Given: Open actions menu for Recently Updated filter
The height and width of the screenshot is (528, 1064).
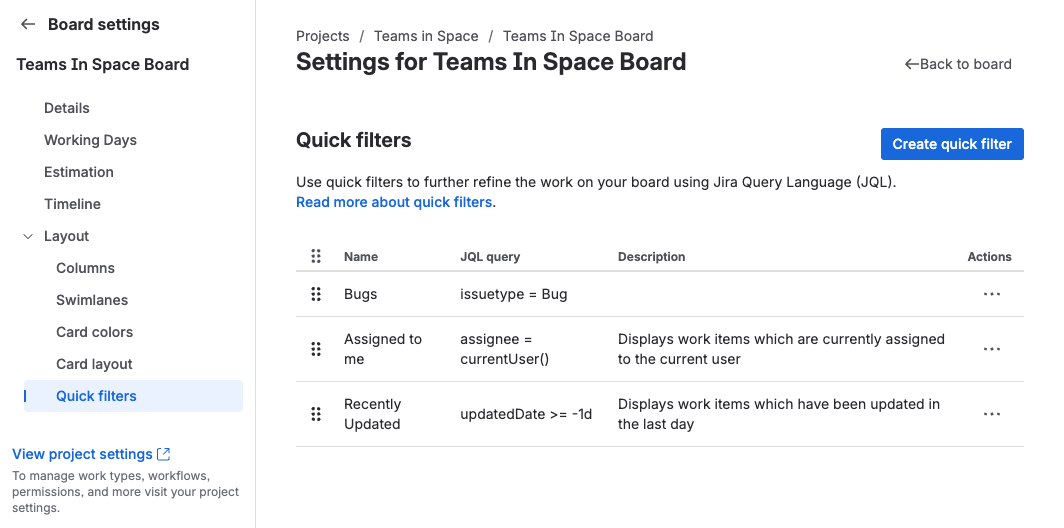Looking at the screenshot, I should pos(991,414).
